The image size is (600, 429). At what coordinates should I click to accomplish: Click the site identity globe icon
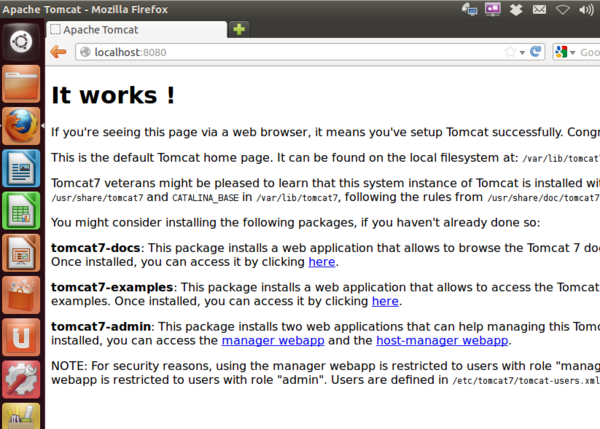click(85, 52)
